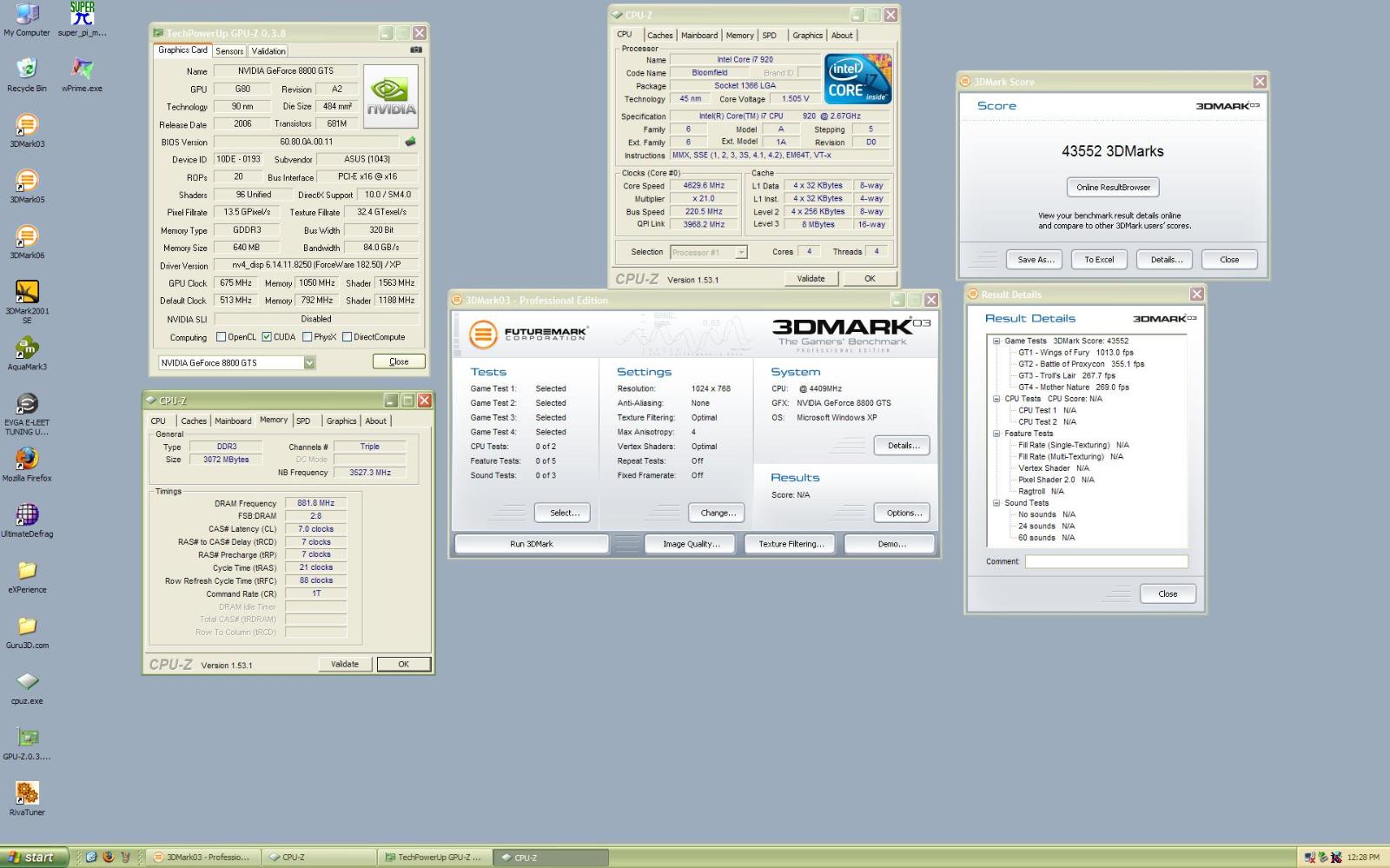Click Firefox quick launch icon

pos(109,857)
